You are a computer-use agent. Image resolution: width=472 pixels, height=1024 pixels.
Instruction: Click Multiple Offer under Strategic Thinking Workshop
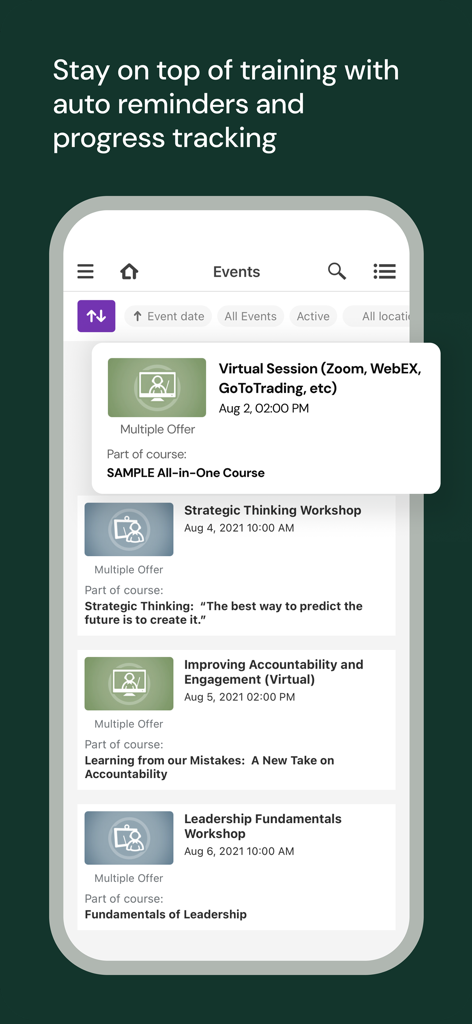click(129, 569)
